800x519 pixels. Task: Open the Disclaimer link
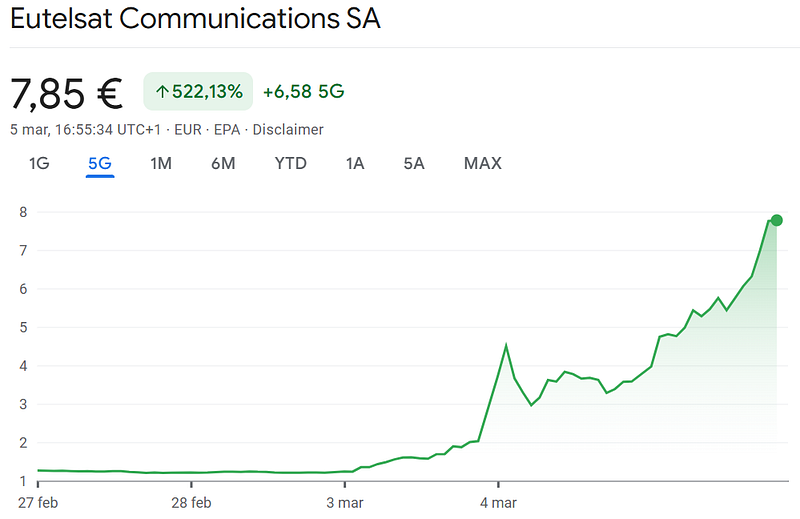pyautogui.click(x=288, y=130)
